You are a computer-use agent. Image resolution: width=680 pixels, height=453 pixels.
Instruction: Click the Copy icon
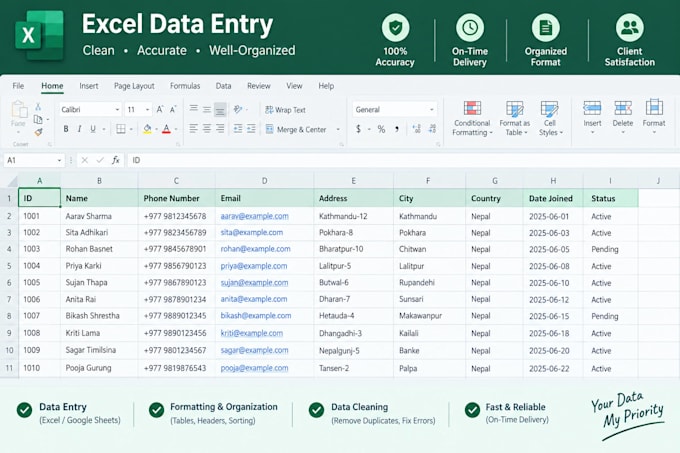point(38,119)
